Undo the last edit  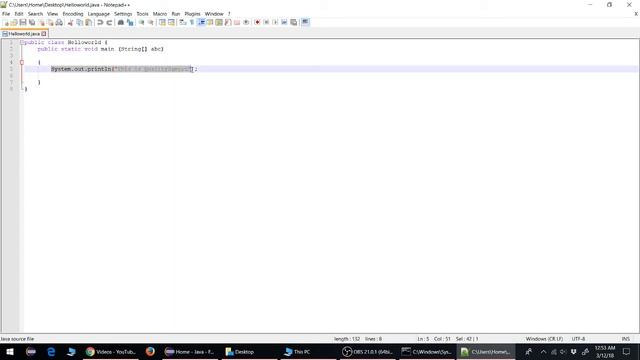(100, 22)
